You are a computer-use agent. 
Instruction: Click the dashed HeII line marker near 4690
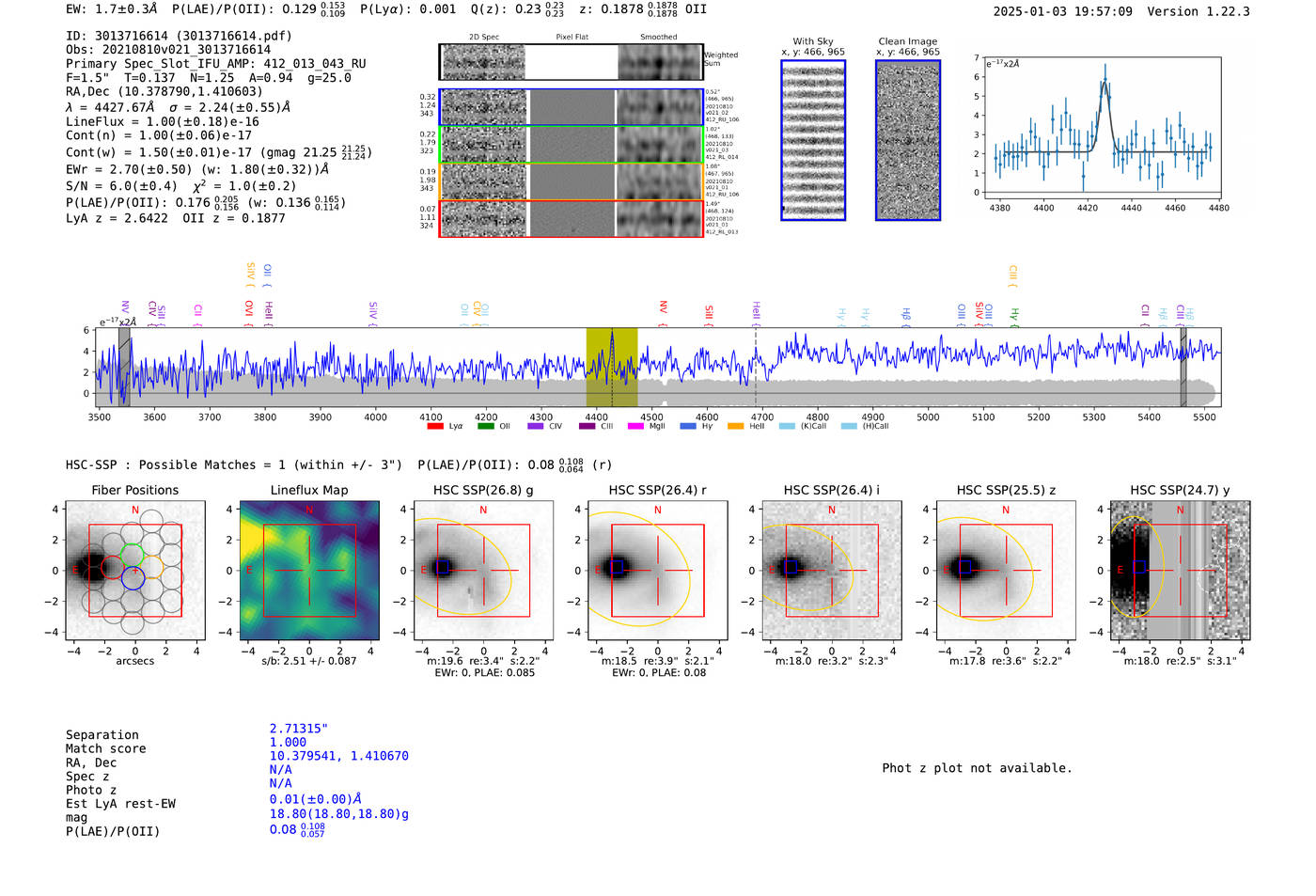[756, 367]
